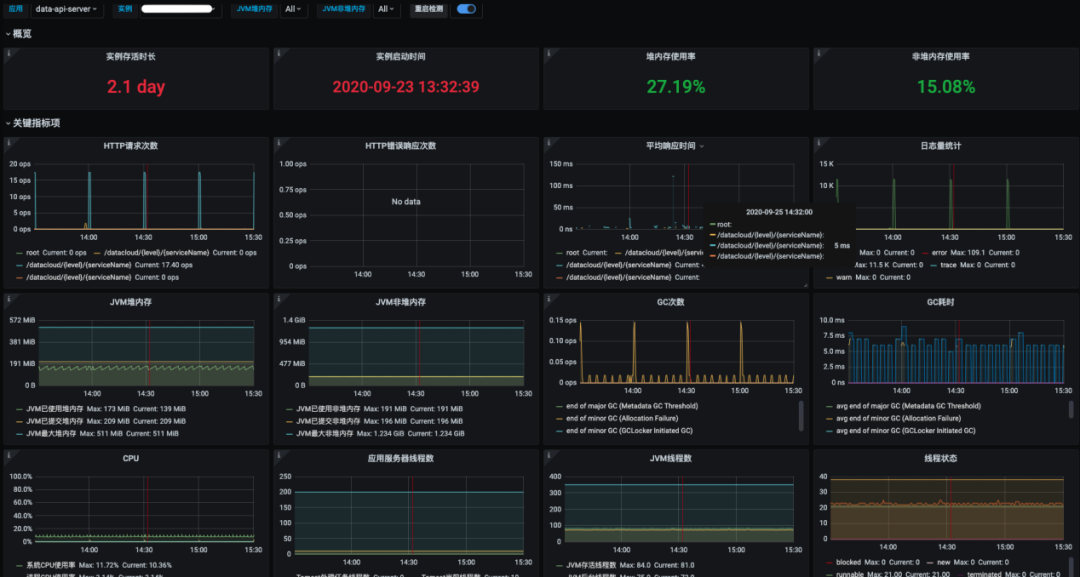Image resolution: width=1080 pixels, height=577 pixels.
Task: Click info icon on 堆内存使用率 panel
Action: [x=548, y=53]
